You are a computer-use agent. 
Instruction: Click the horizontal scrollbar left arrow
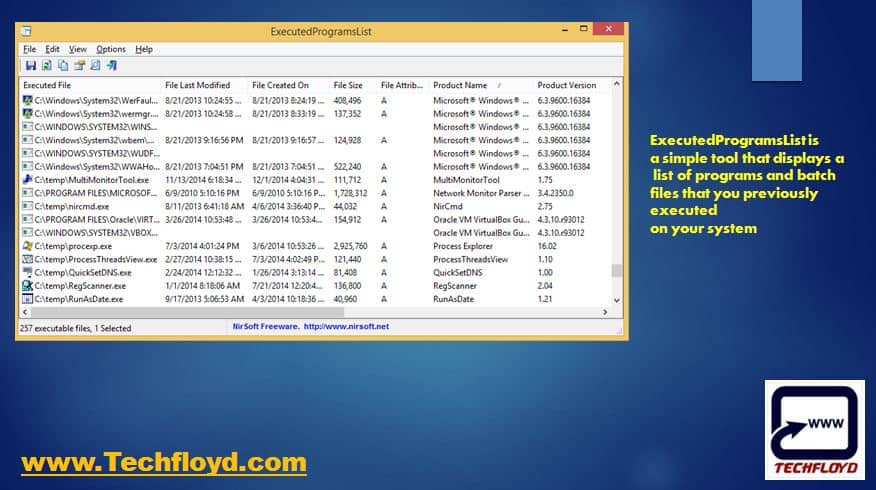25,312
